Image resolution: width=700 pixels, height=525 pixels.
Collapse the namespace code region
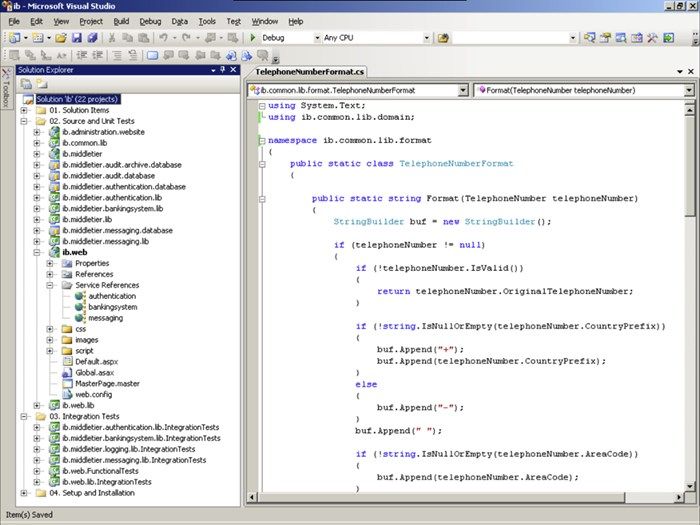261,141
